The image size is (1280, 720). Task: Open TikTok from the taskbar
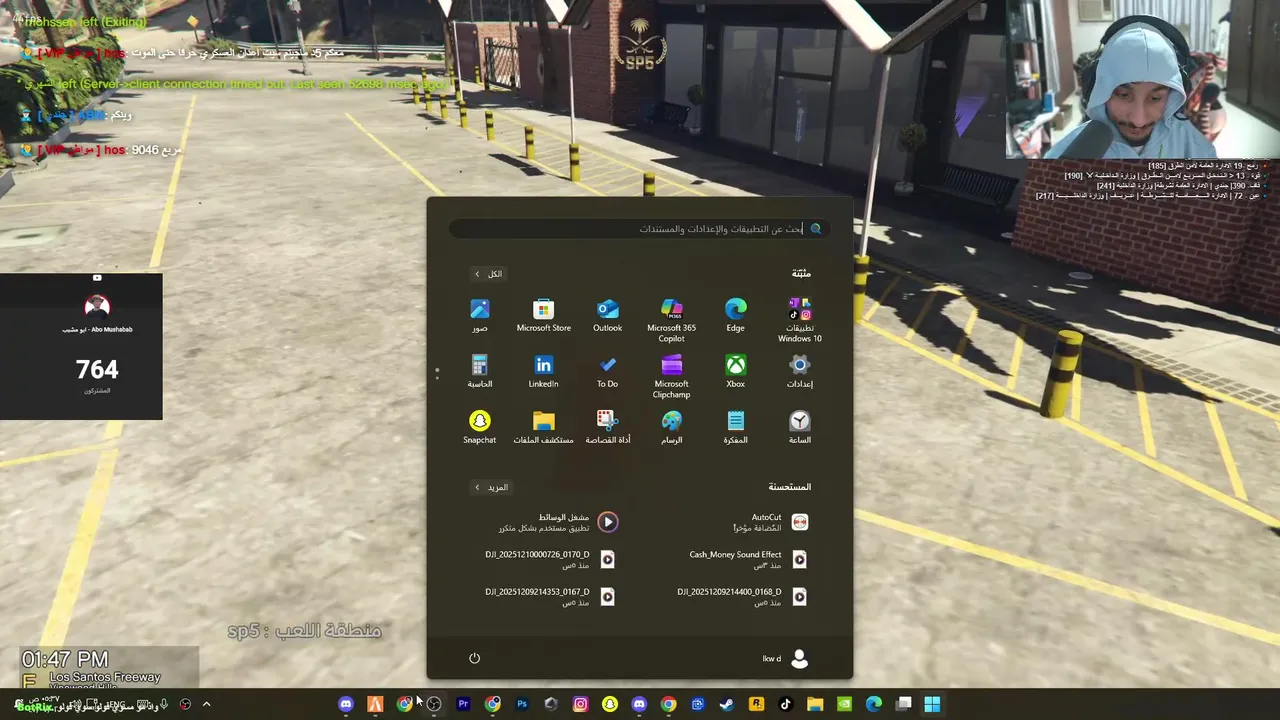point(786,704)
